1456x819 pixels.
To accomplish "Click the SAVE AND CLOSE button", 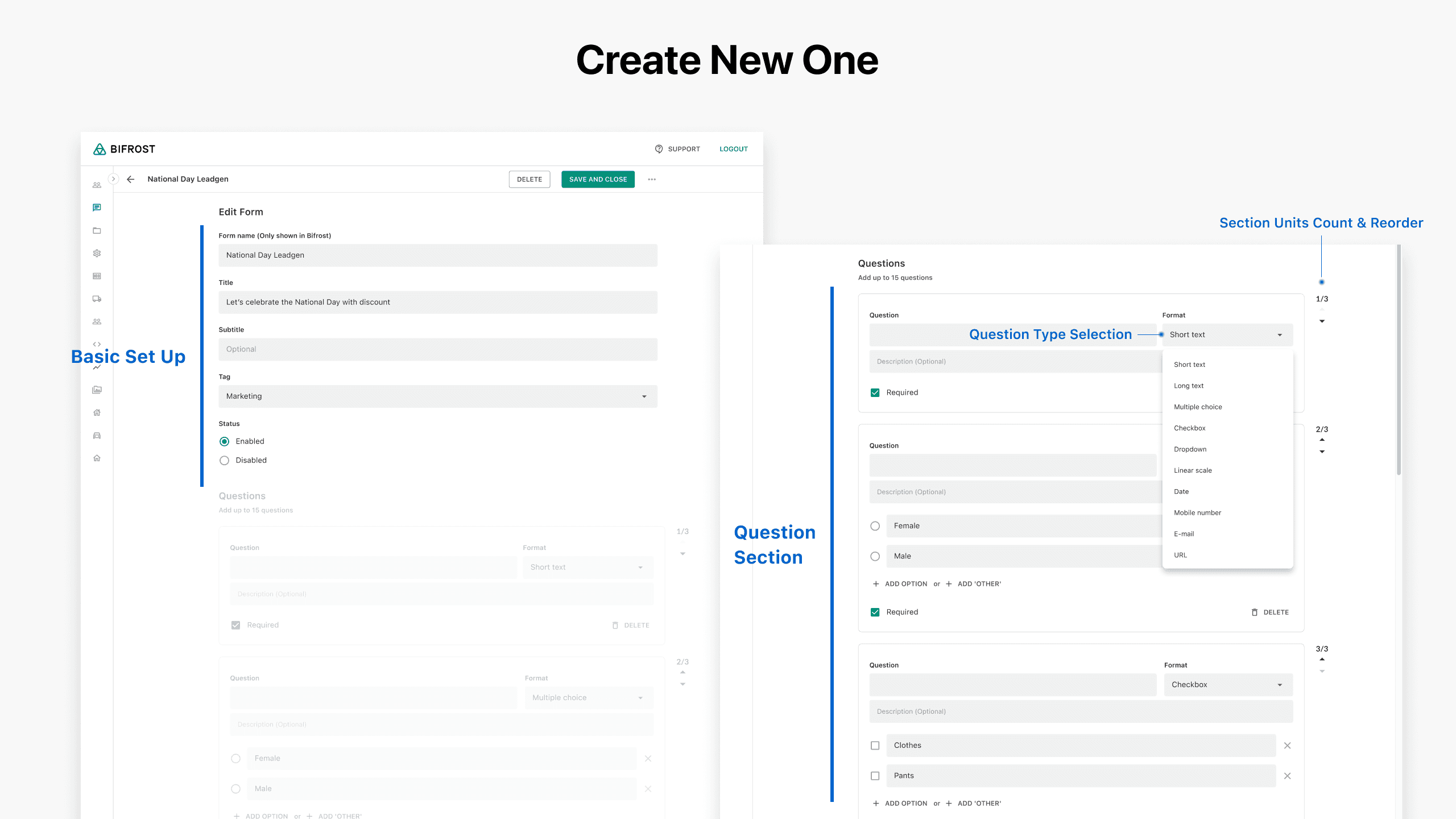I will pos(598,179).
